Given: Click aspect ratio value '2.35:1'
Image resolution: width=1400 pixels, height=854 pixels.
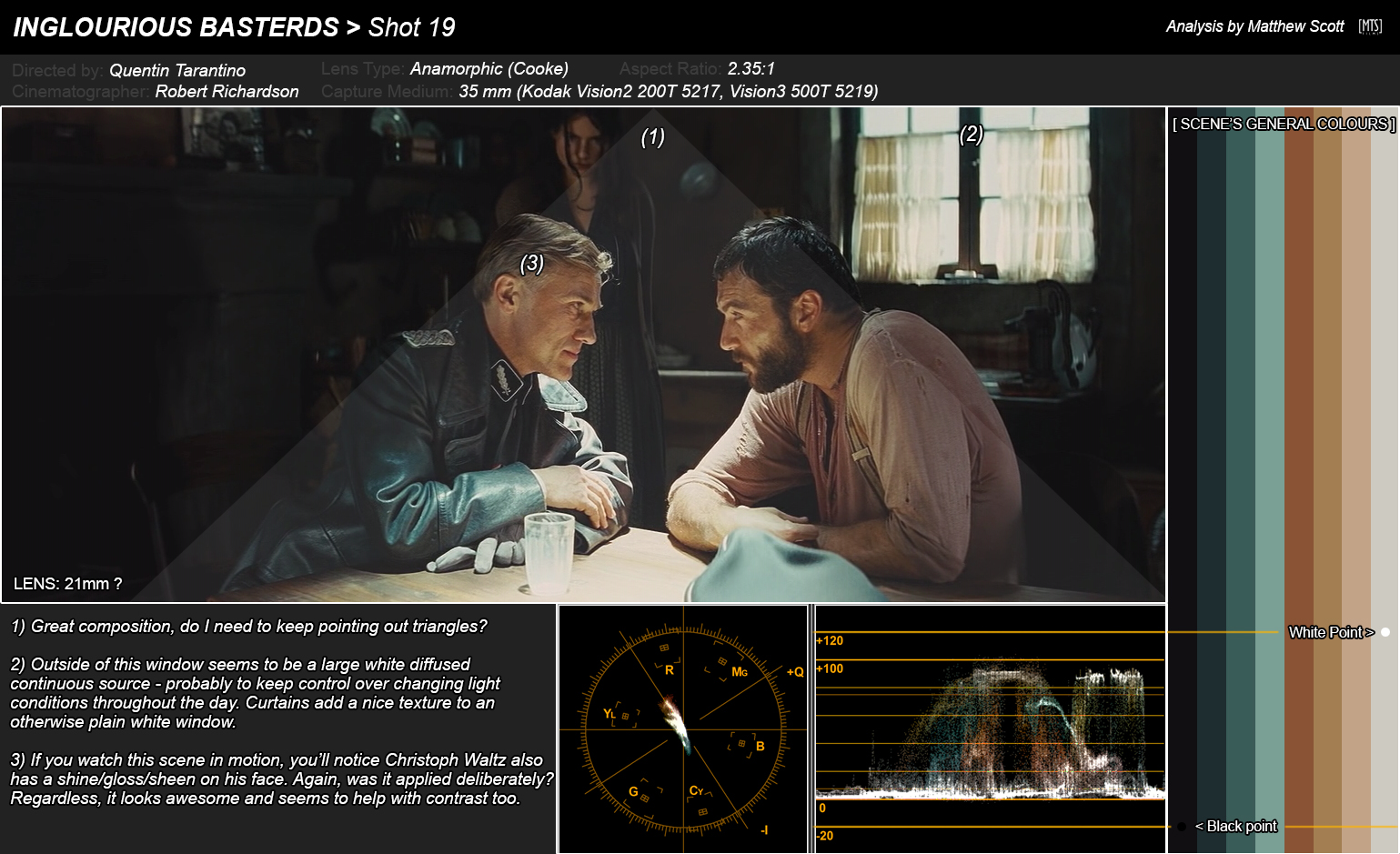Looking at the screenshot, I should (751, 68).
